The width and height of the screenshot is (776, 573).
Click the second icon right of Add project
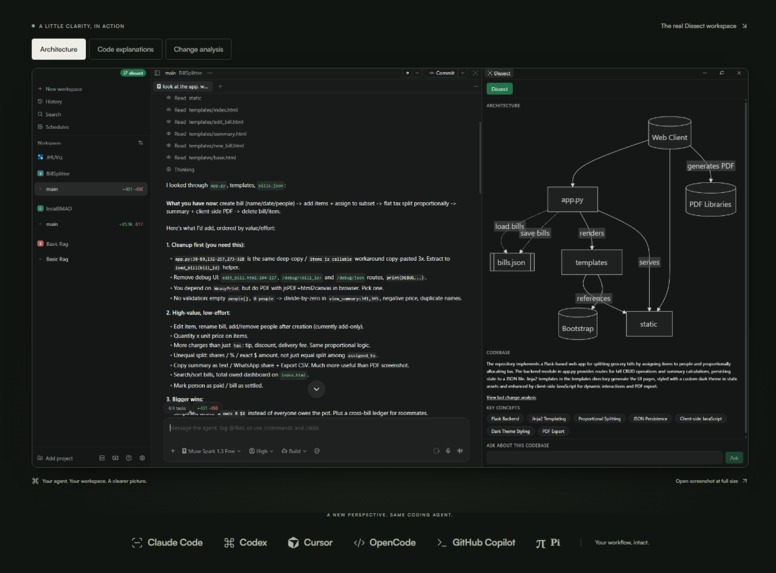115,458
